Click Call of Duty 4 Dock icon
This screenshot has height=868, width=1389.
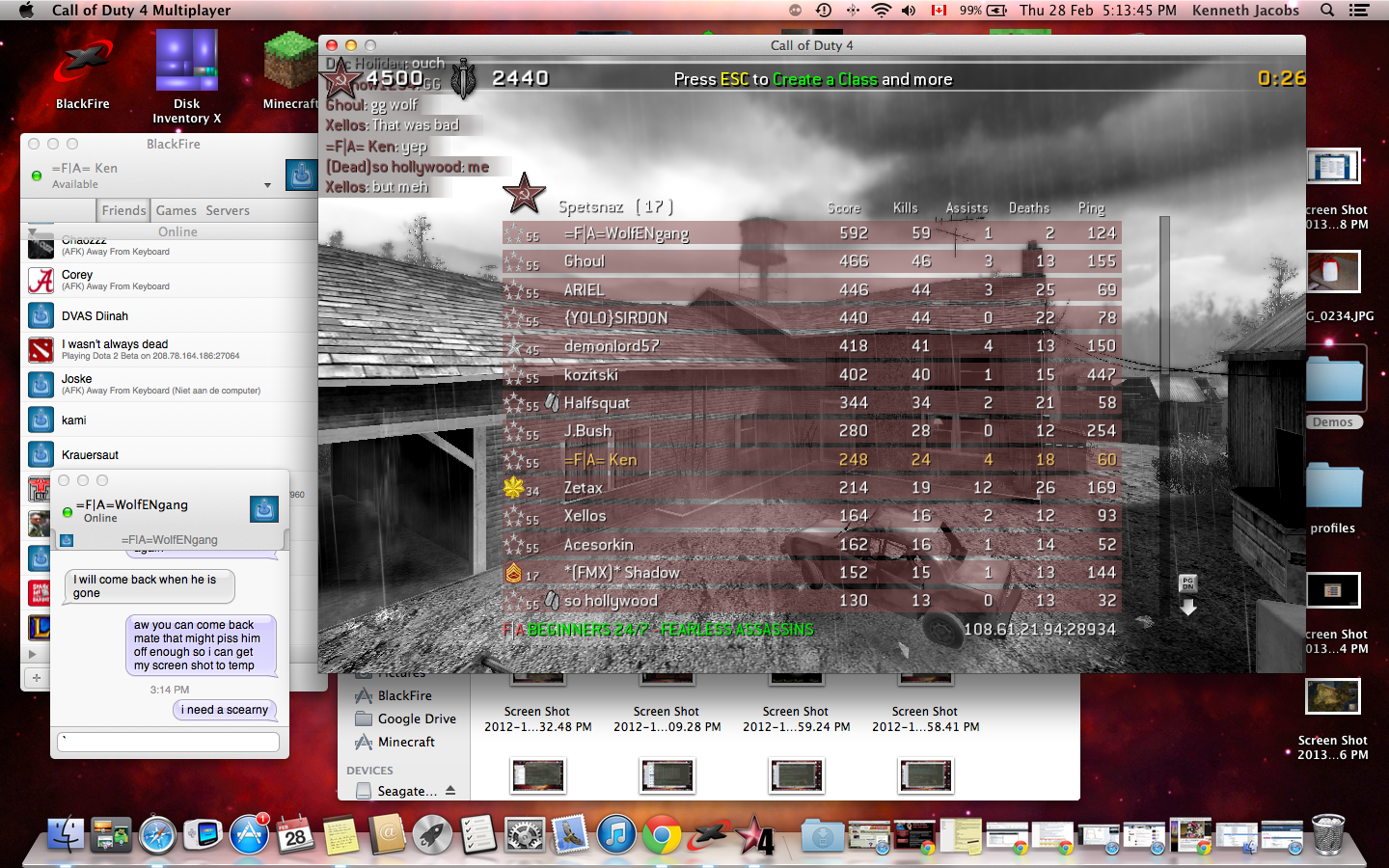point(754,835)
